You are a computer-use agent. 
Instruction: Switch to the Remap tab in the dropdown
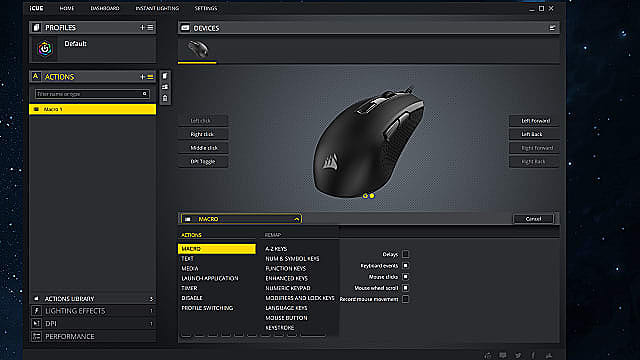(x=273, y=235)
